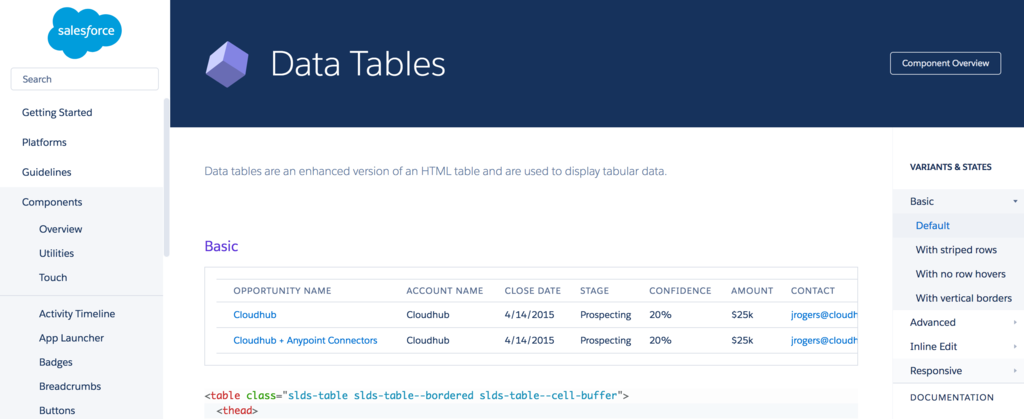Go to Components Overview sidebar item

pos(61,229)
